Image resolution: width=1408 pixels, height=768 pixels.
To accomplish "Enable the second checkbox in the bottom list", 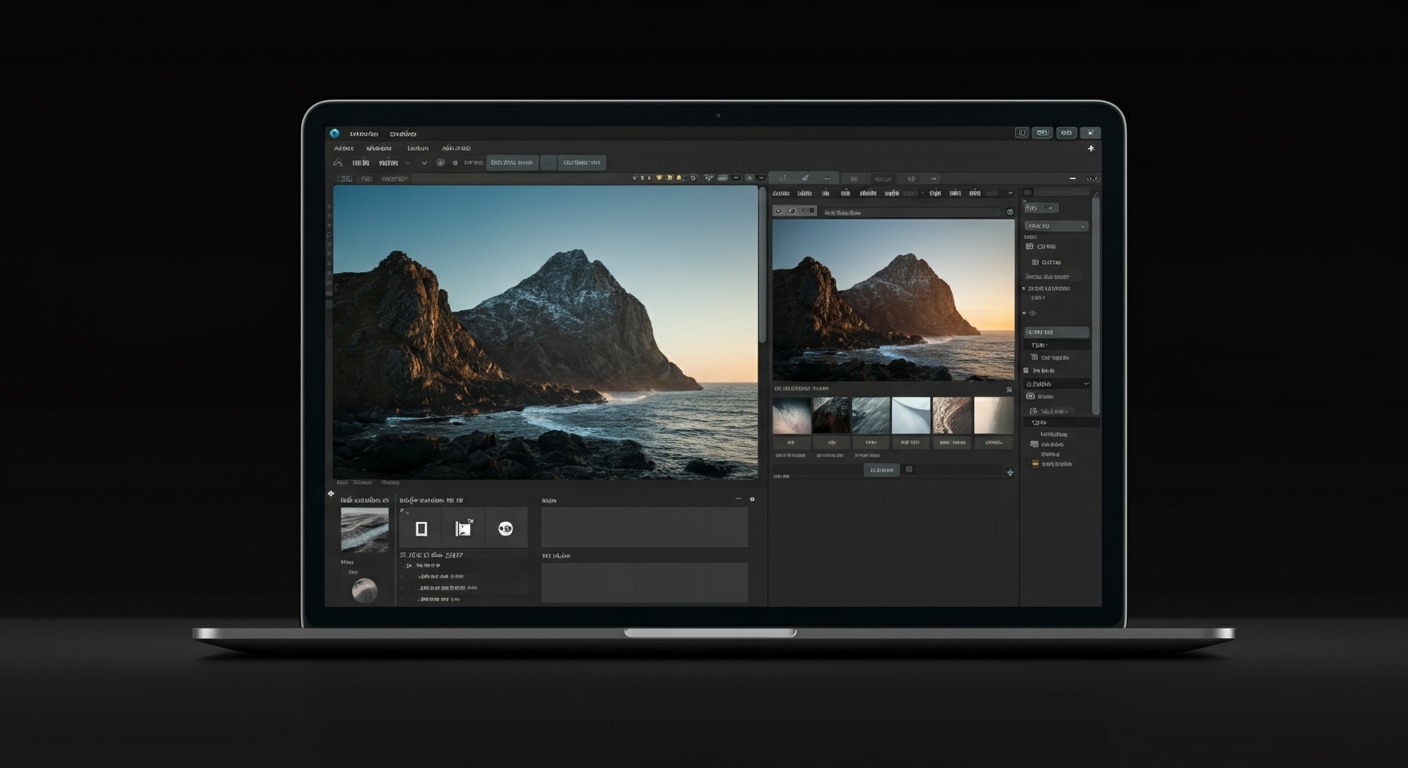I will tap(401, 589).
